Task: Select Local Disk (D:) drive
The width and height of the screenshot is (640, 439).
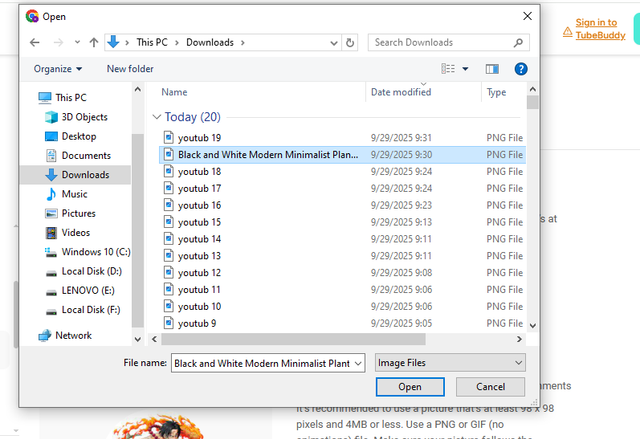Action: [83, 271]
